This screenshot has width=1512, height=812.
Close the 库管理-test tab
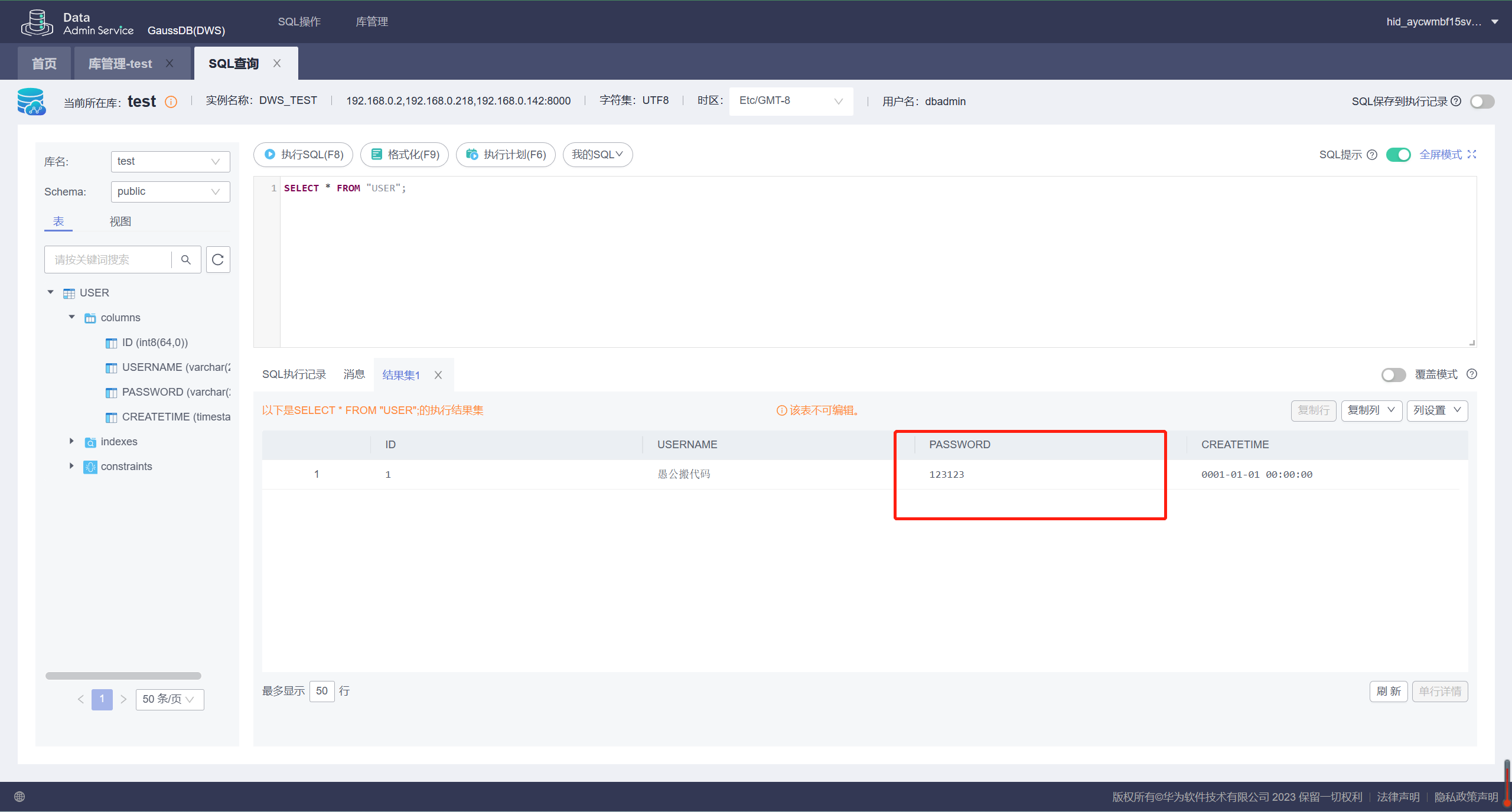point(170,63)
